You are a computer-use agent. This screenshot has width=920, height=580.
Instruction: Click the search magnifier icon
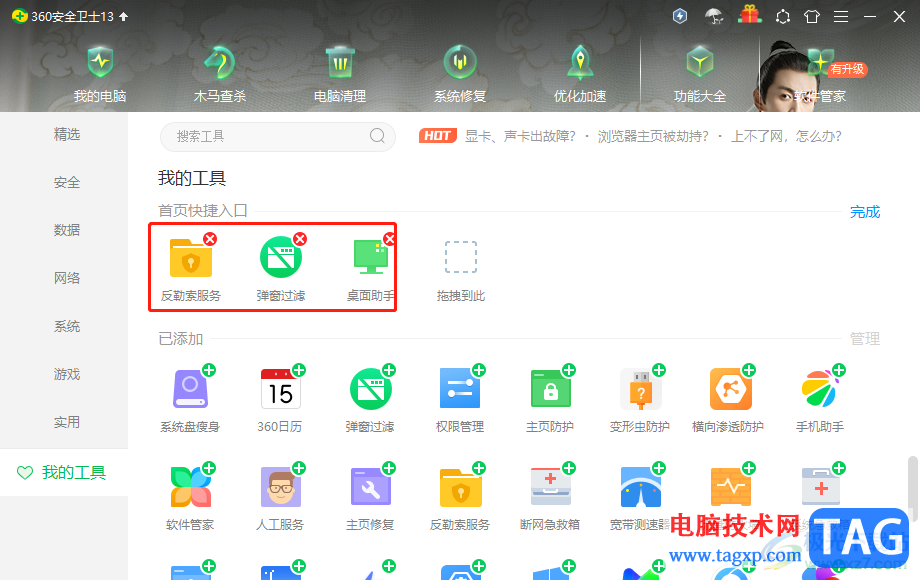pos(377,136)
